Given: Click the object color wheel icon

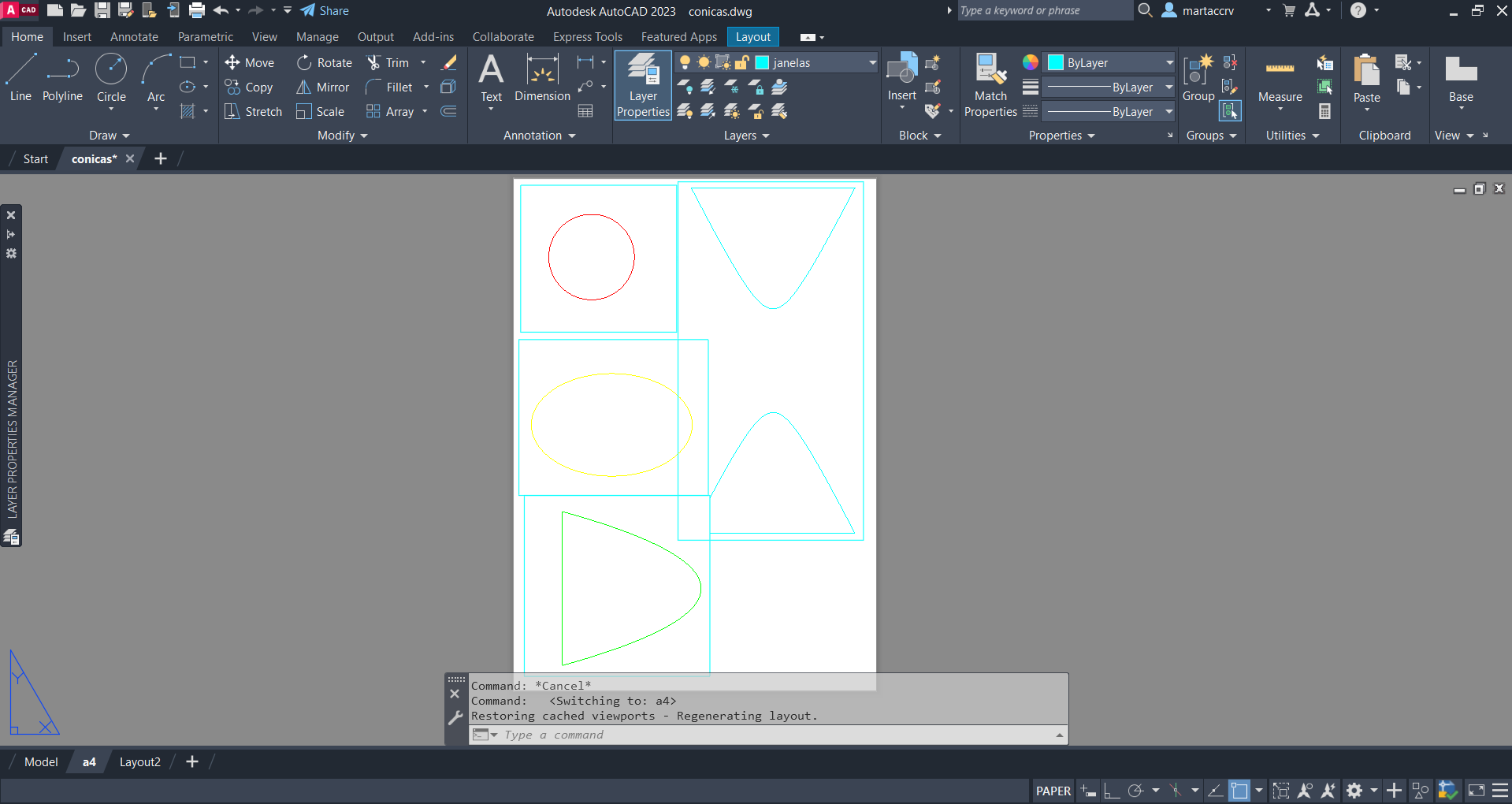Looking at the screenshot, I should pos(1030,63).
